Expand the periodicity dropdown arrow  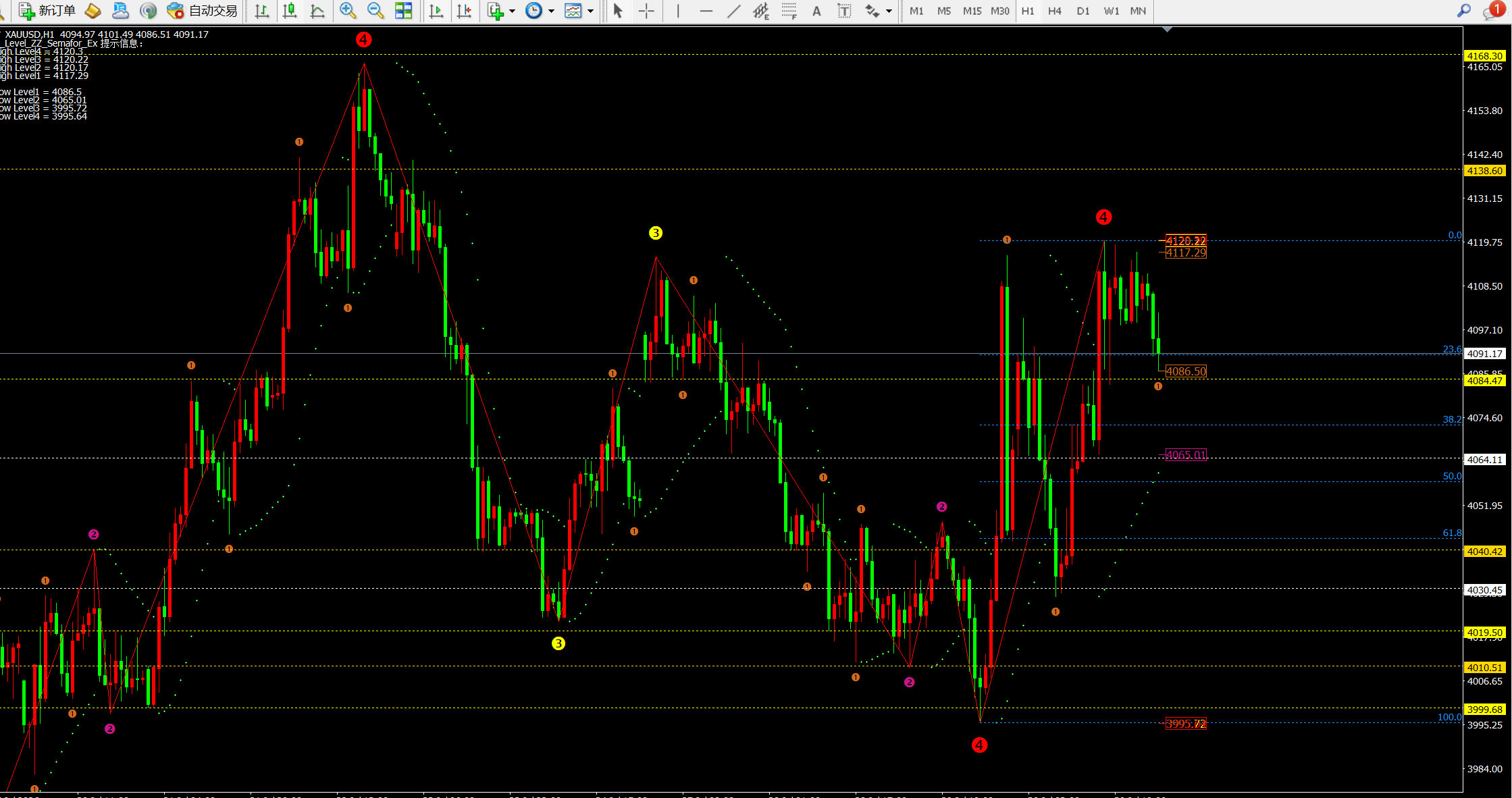(x=551, y=11)
